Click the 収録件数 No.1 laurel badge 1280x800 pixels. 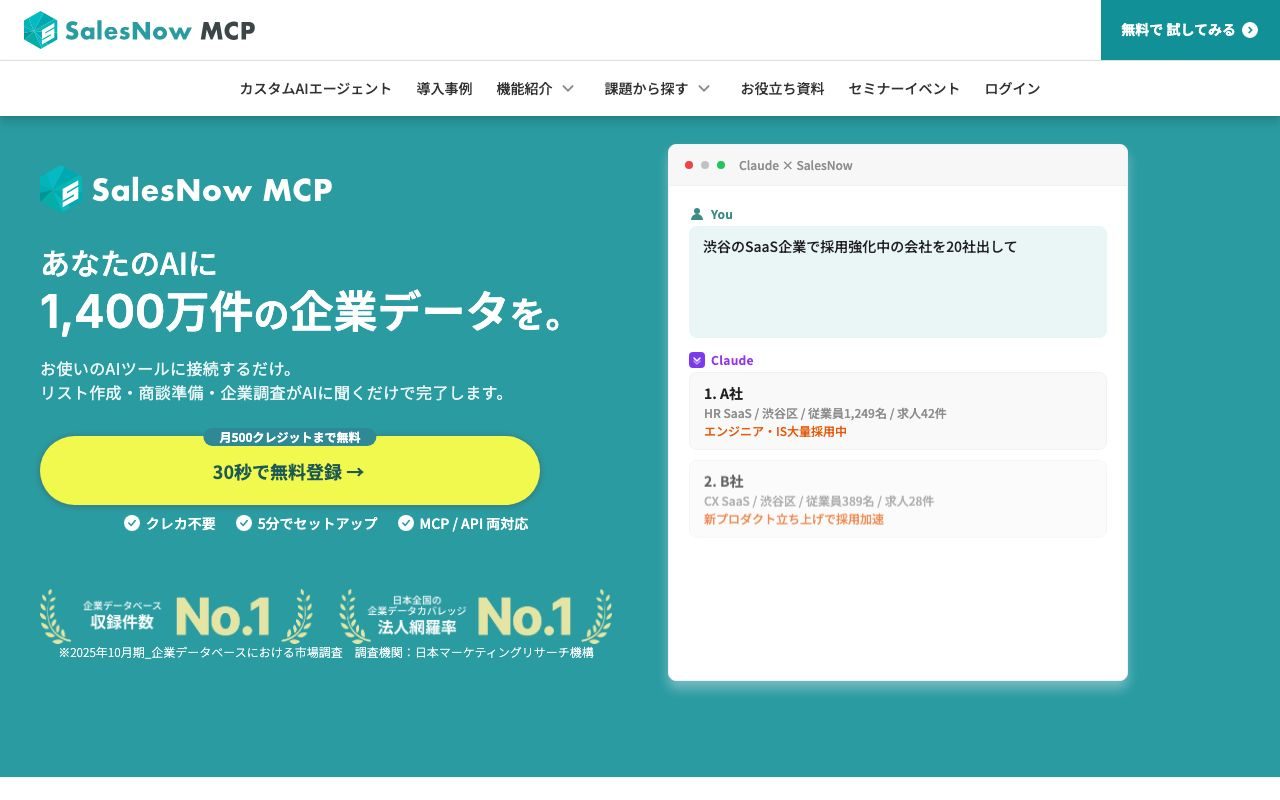click(x=176, y=616)
